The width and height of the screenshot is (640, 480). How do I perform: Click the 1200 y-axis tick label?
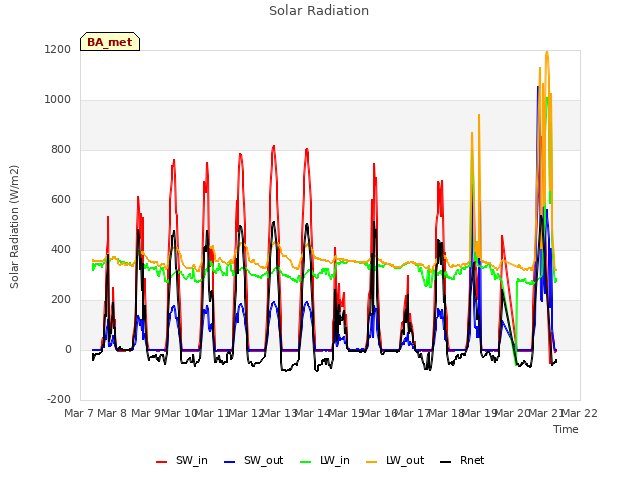[58, 49]
